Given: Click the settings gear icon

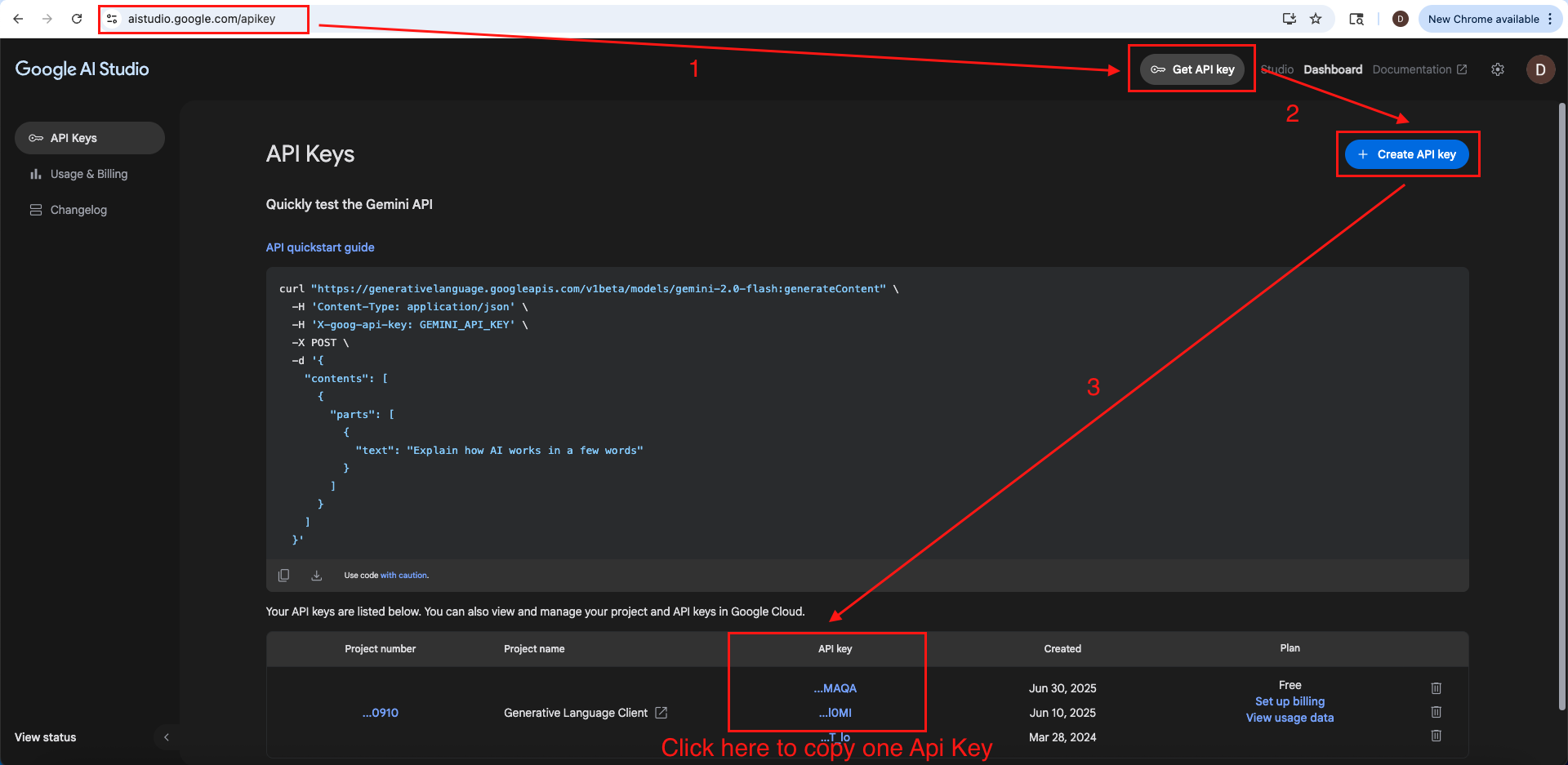Looking at the screenshot, I should pyautogui.click(x=1497, y=69).
